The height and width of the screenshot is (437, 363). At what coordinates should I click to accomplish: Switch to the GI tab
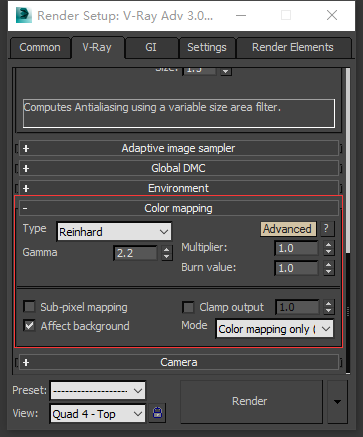click(x=151, y=47)
